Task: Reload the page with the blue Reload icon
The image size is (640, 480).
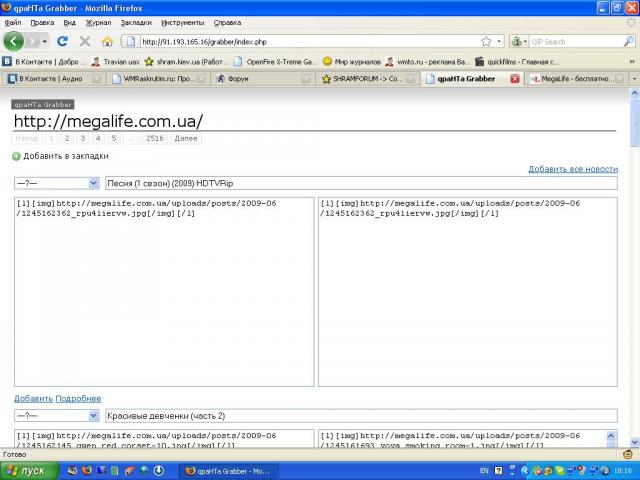Action: (x=62, y=41)
